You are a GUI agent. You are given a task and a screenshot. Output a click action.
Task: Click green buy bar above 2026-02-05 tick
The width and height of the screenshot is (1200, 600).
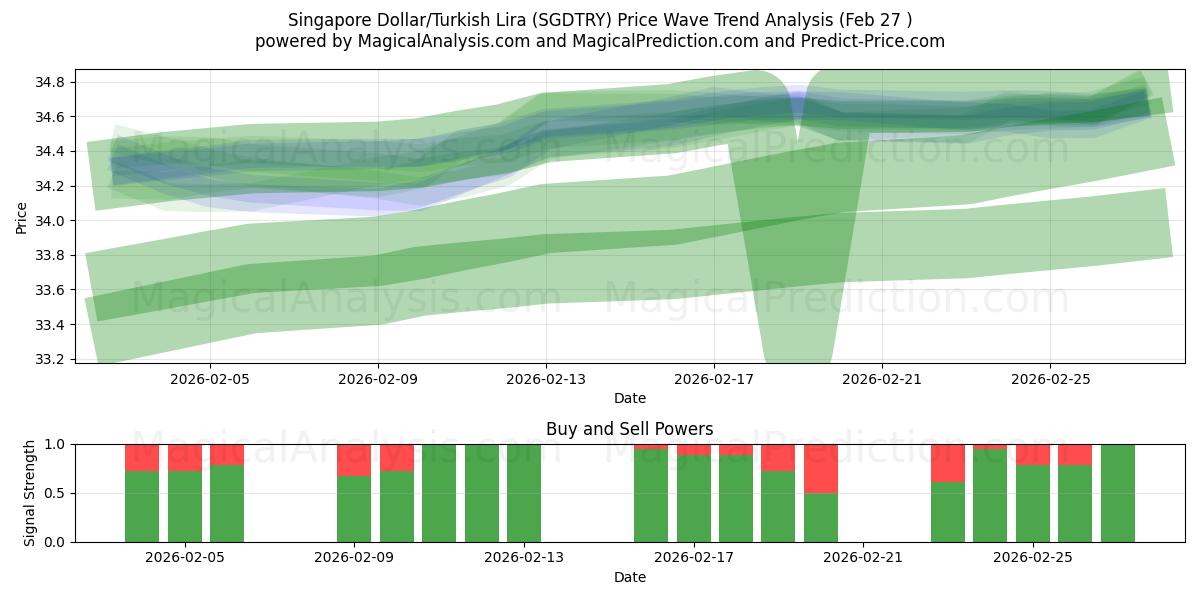184,506
